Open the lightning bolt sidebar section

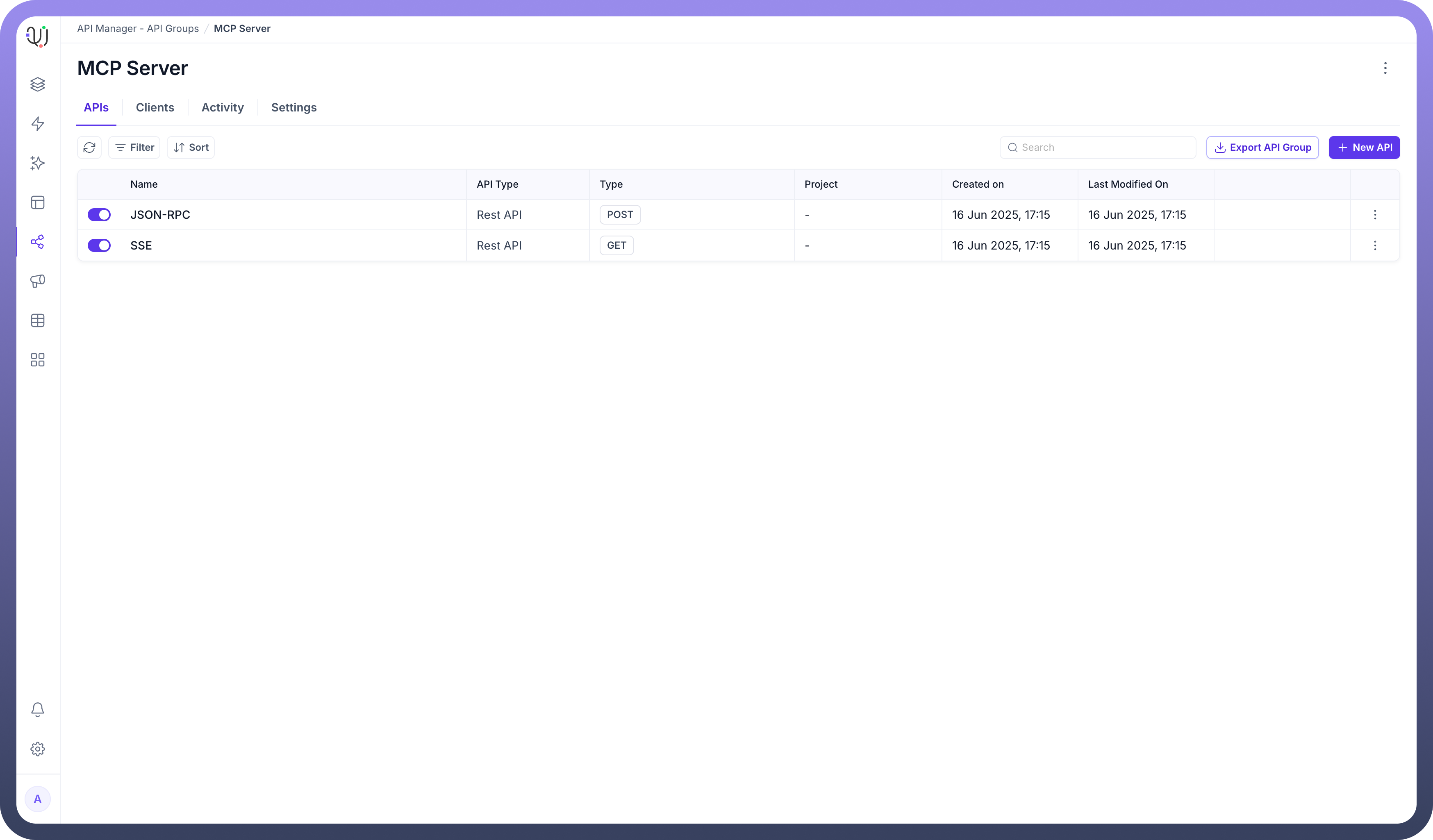coord(38,124)
